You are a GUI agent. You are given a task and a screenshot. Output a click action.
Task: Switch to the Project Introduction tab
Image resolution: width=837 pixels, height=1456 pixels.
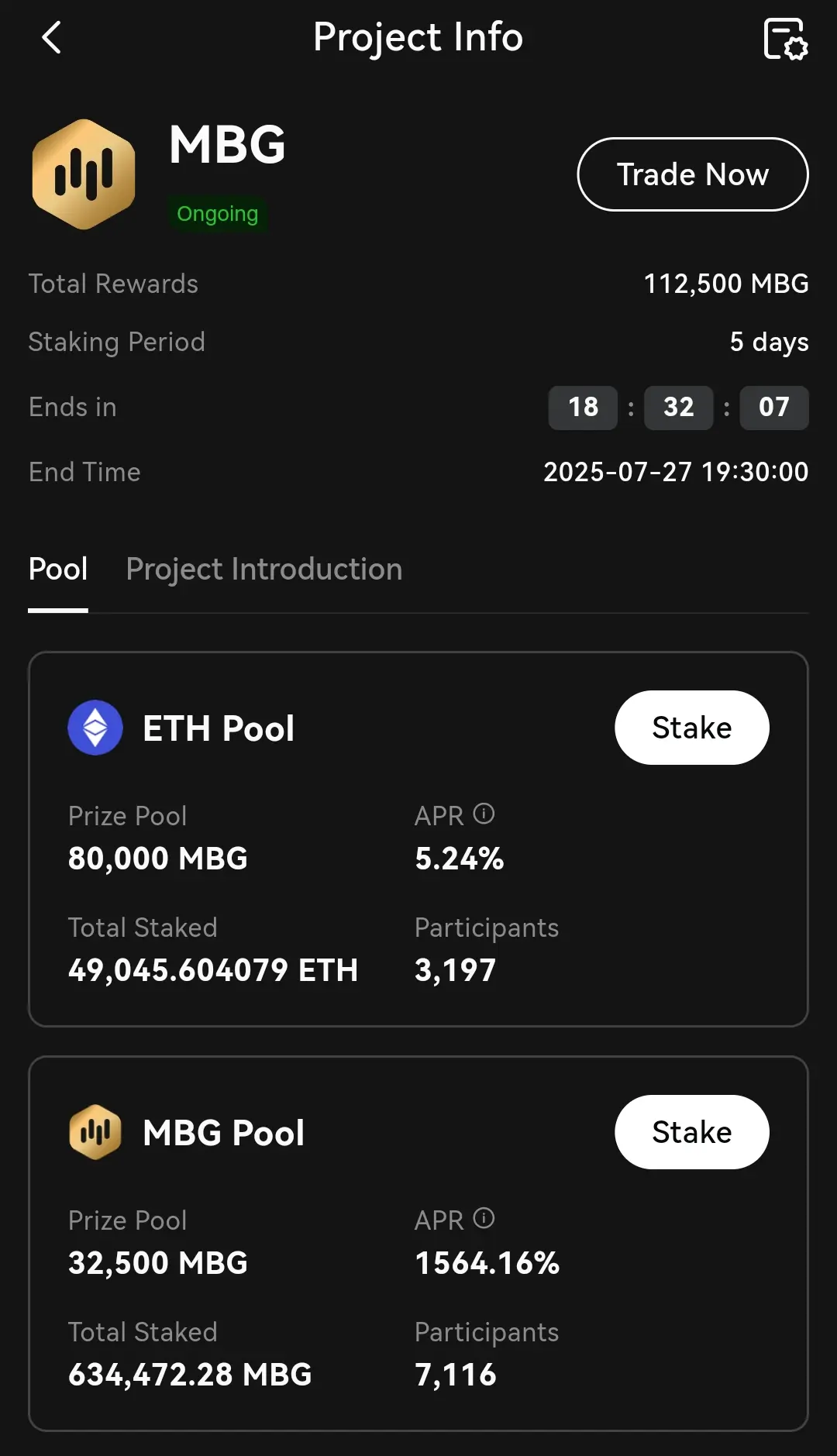pos(264,569)
